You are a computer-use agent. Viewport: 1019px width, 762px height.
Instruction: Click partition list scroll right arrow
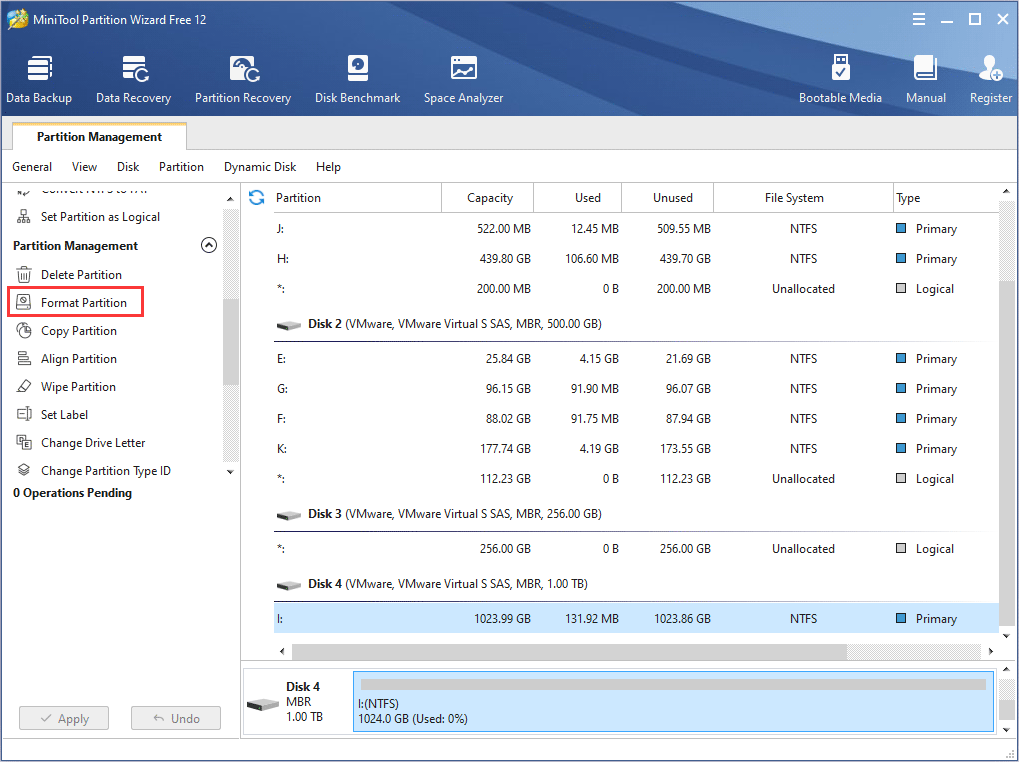[990, 651]
